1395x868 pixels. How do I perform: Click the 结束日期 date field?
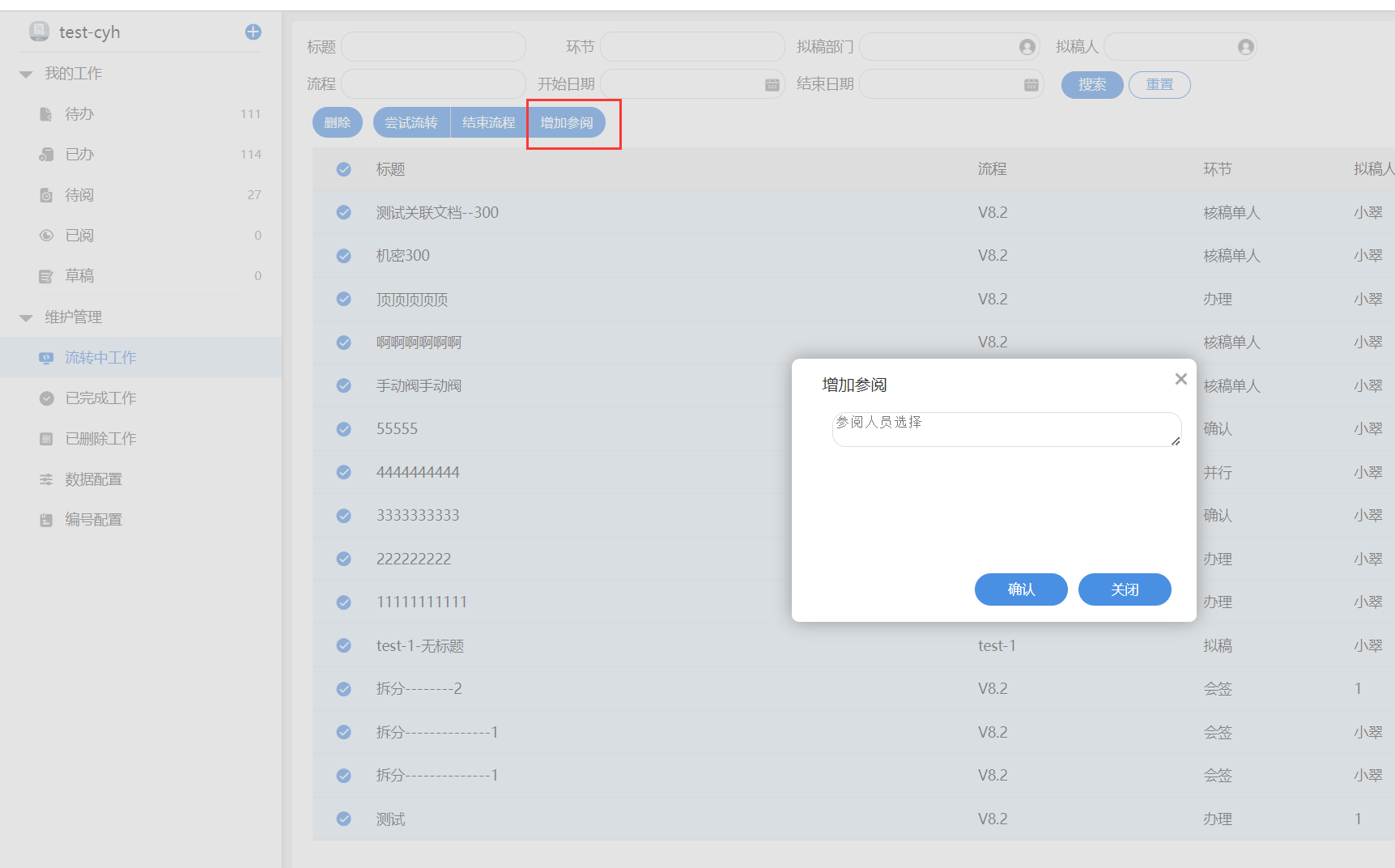(952, 84)
